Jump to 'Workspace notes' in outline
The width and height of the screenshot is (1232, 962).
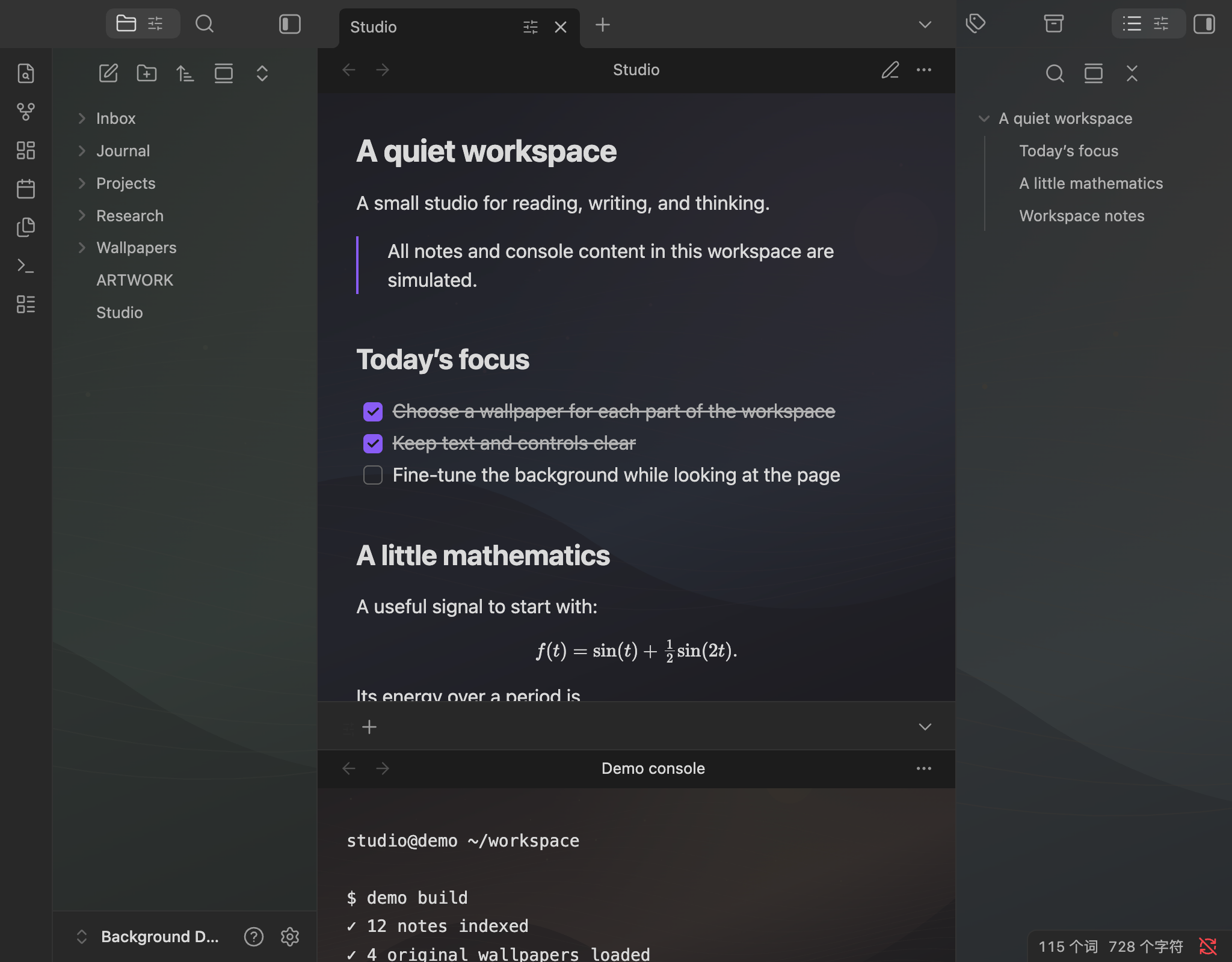[x=1082, y=216]
